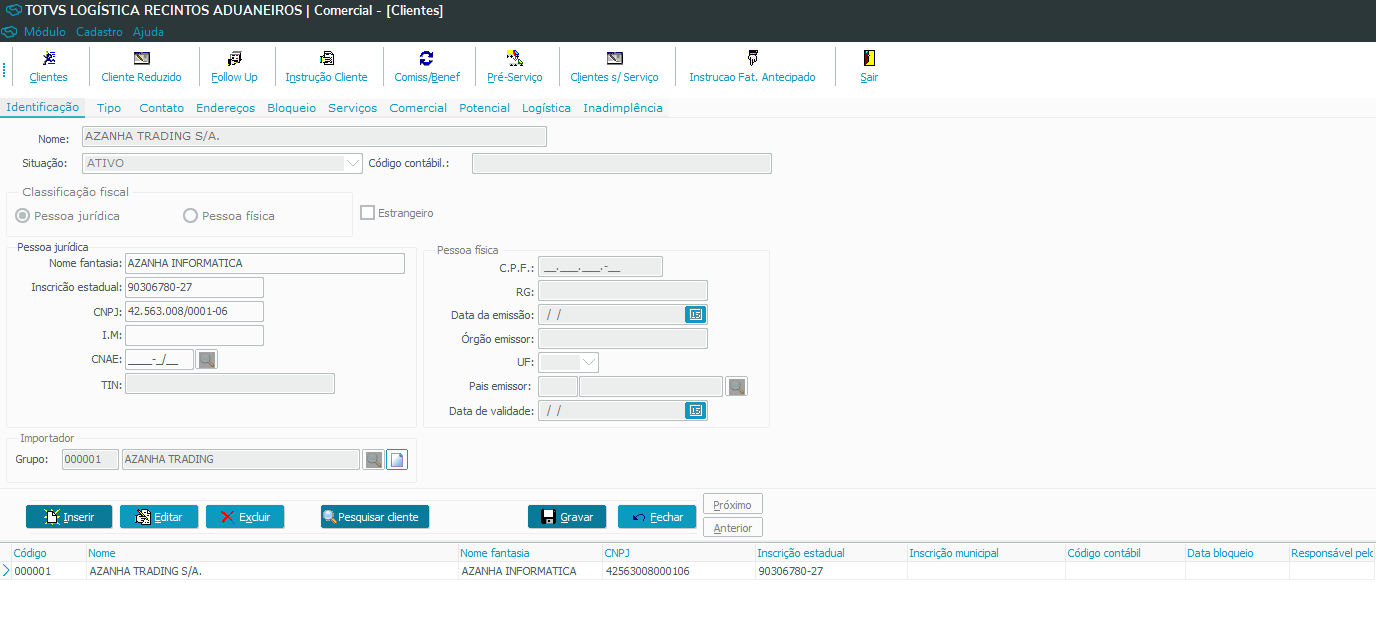This screenshot has width=1376, height=622.
Task: Open Data da emissão calendar picker
Action: pos(696,315)
